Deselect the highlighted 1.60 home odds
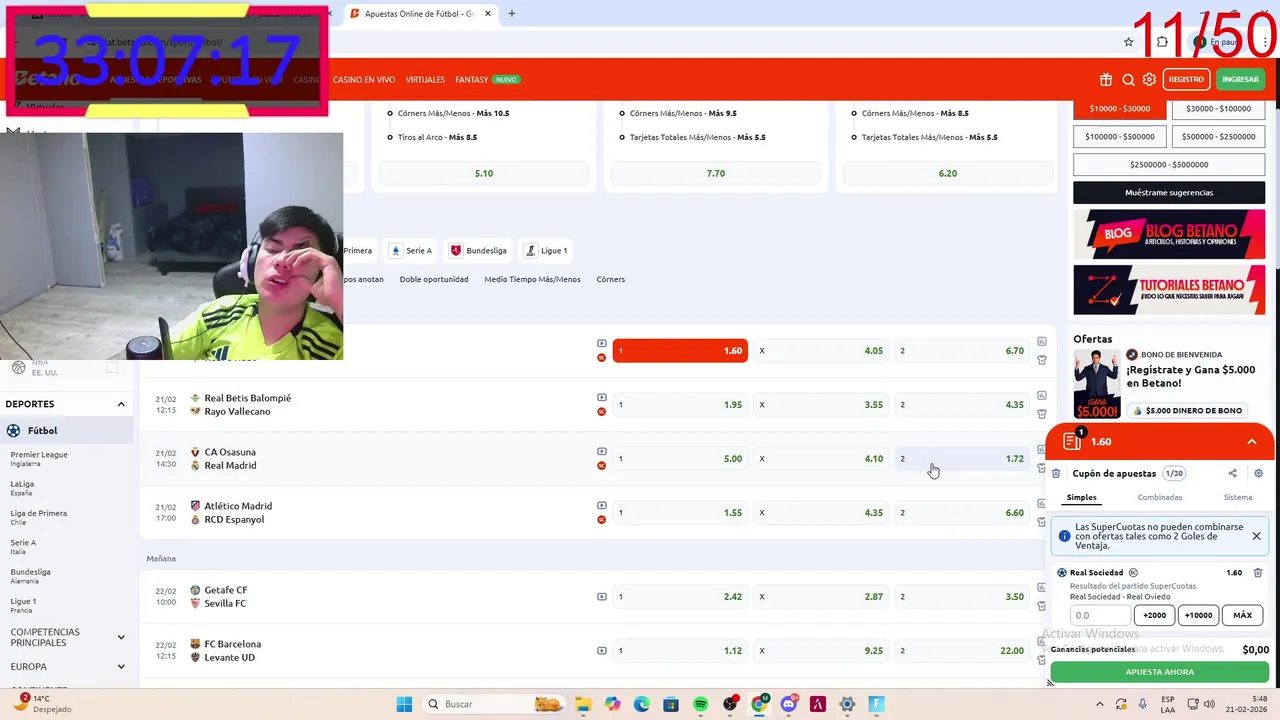The height and width of the screenshot is (720, 1280). tap(680, 351)
